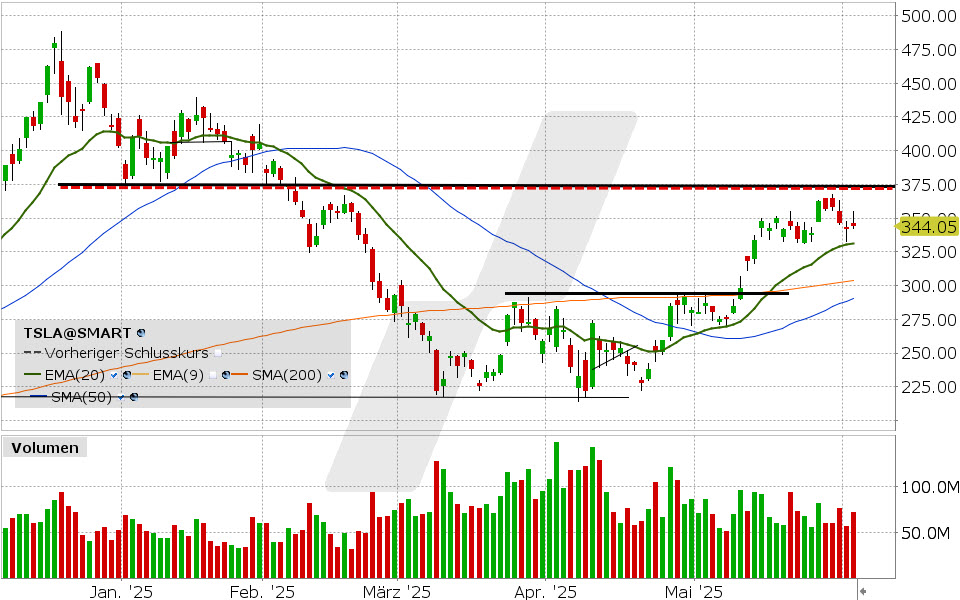Click the 500.00 price axis label
Viewport: 960px width, 600px height.
click(929, 16)
